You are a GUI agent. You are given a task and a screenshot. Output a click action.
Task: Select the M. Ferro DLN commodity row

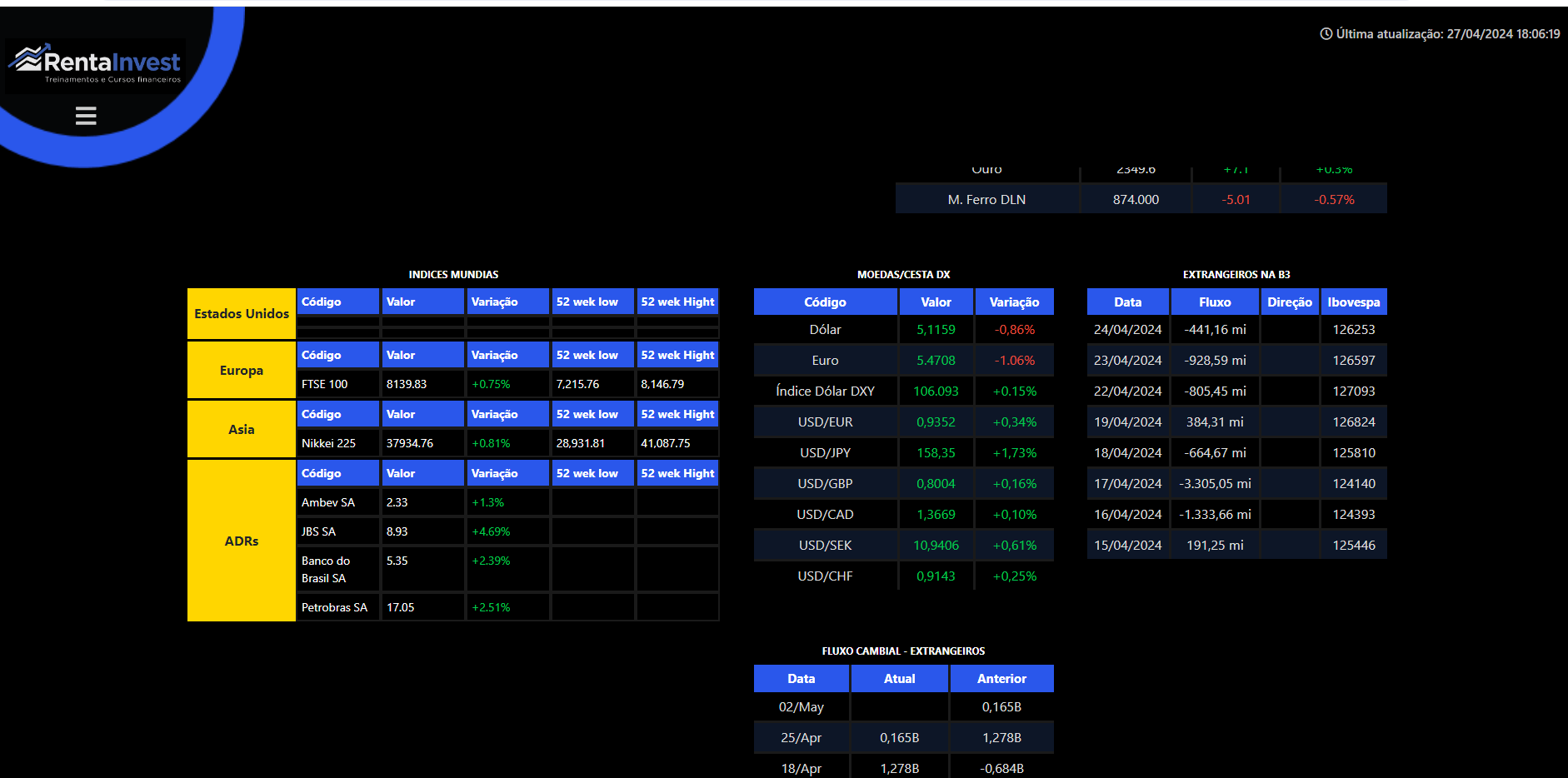pos(986,200)
